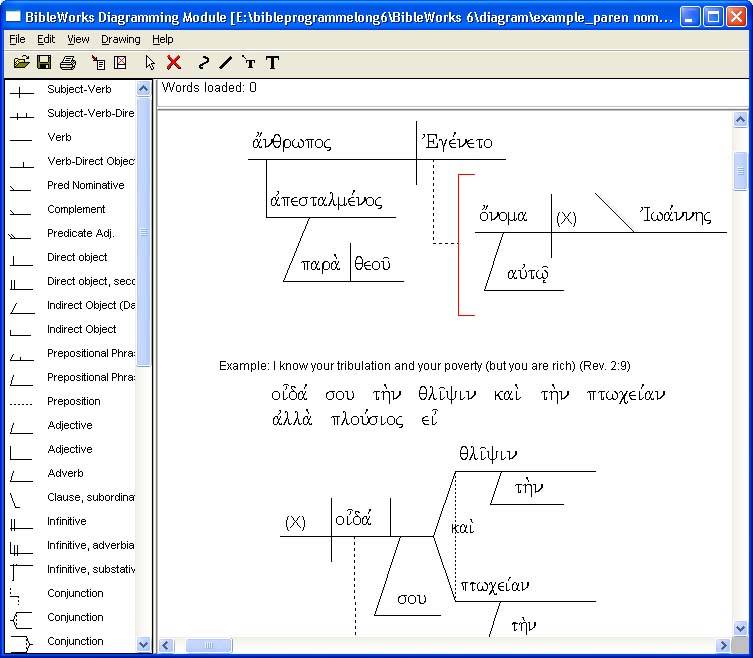Select the name Ἰωάννης in the diagram
The width and height of the screenshot is (753, 658).
click(675, 215)
